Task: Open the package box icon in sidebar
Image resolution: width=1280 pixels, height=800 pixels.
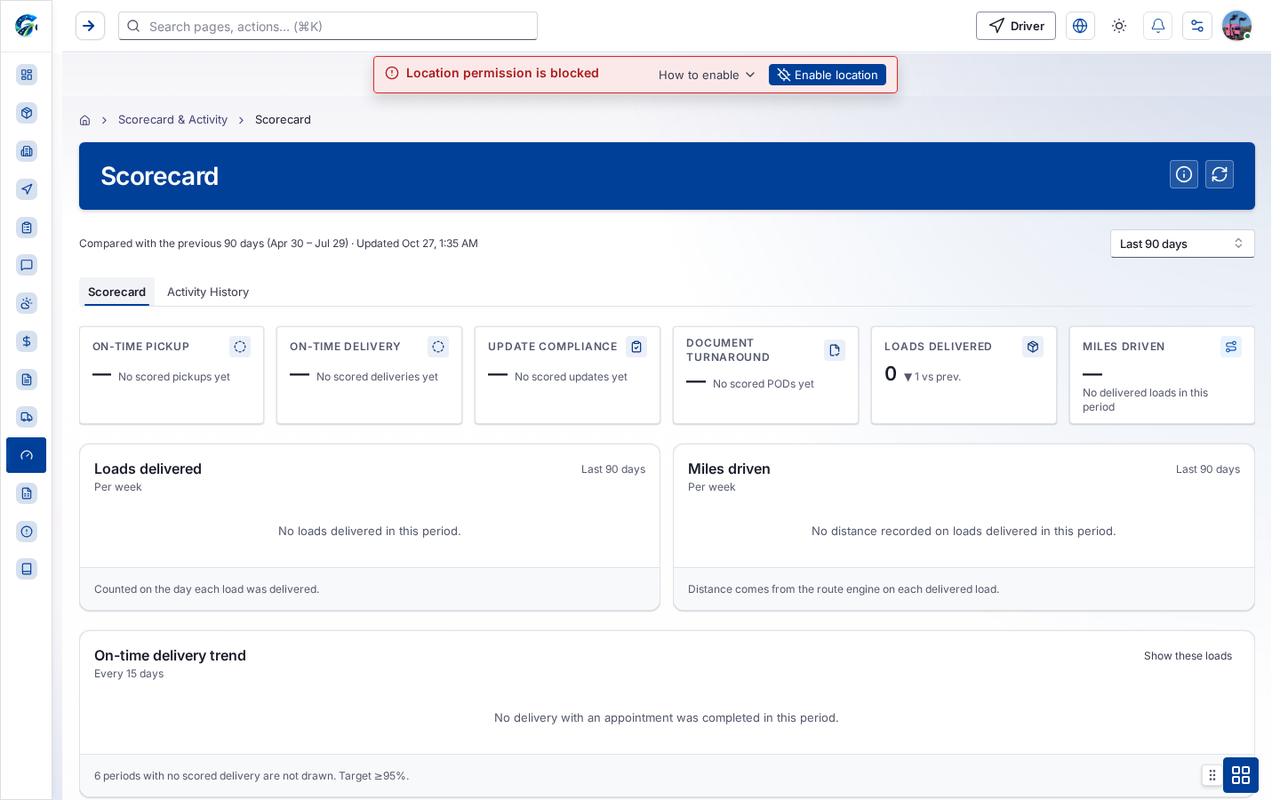Action: click(x=27, y=113)
